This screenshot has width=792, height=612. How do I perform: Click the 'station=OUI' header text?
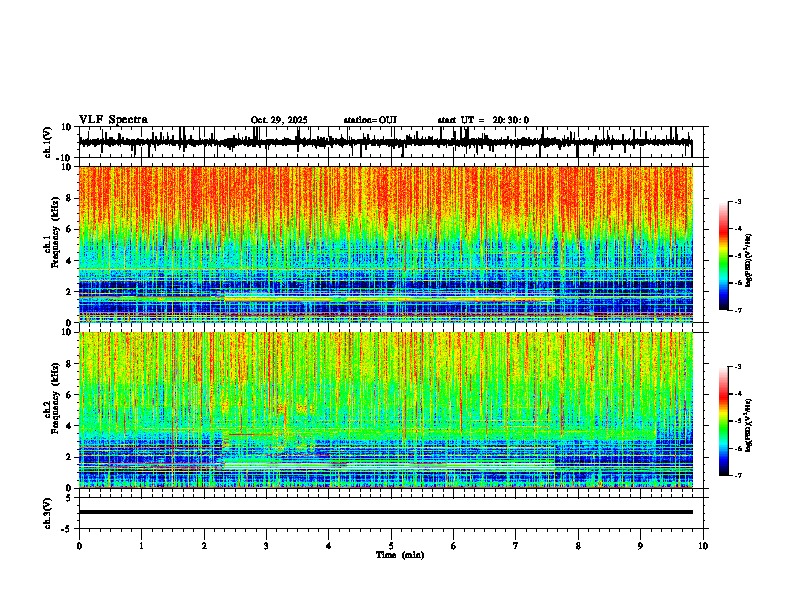coord(370,120)
